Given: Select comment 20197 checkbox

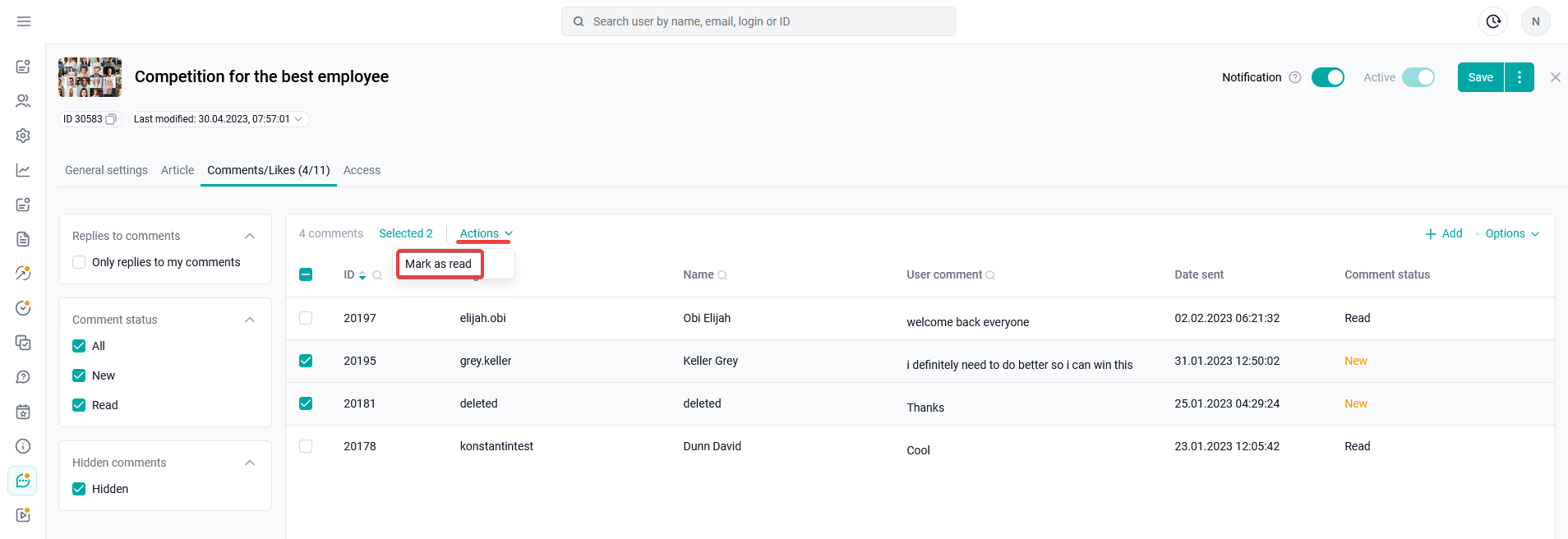Looking at the screenshot, I should (306, 318).
